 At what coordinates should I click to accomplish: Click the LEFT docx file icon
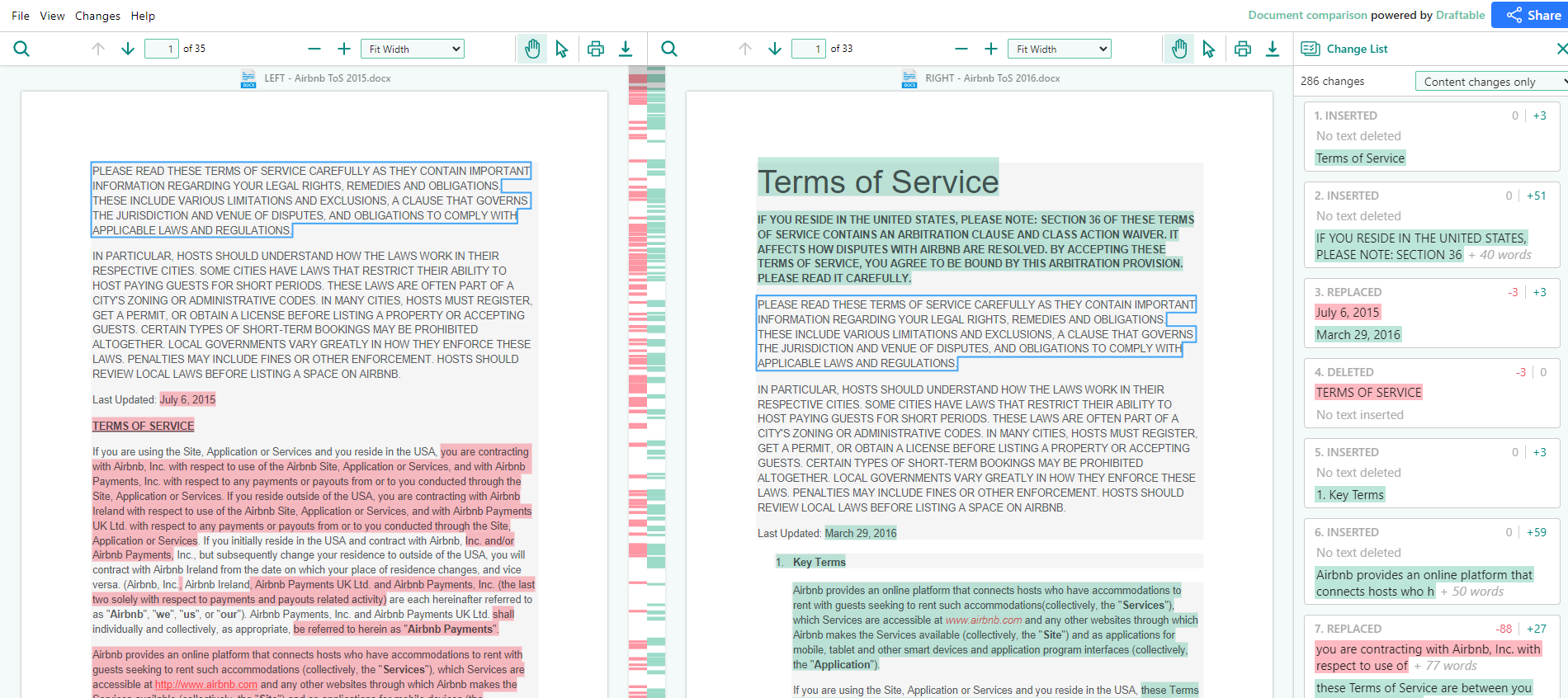248,78
